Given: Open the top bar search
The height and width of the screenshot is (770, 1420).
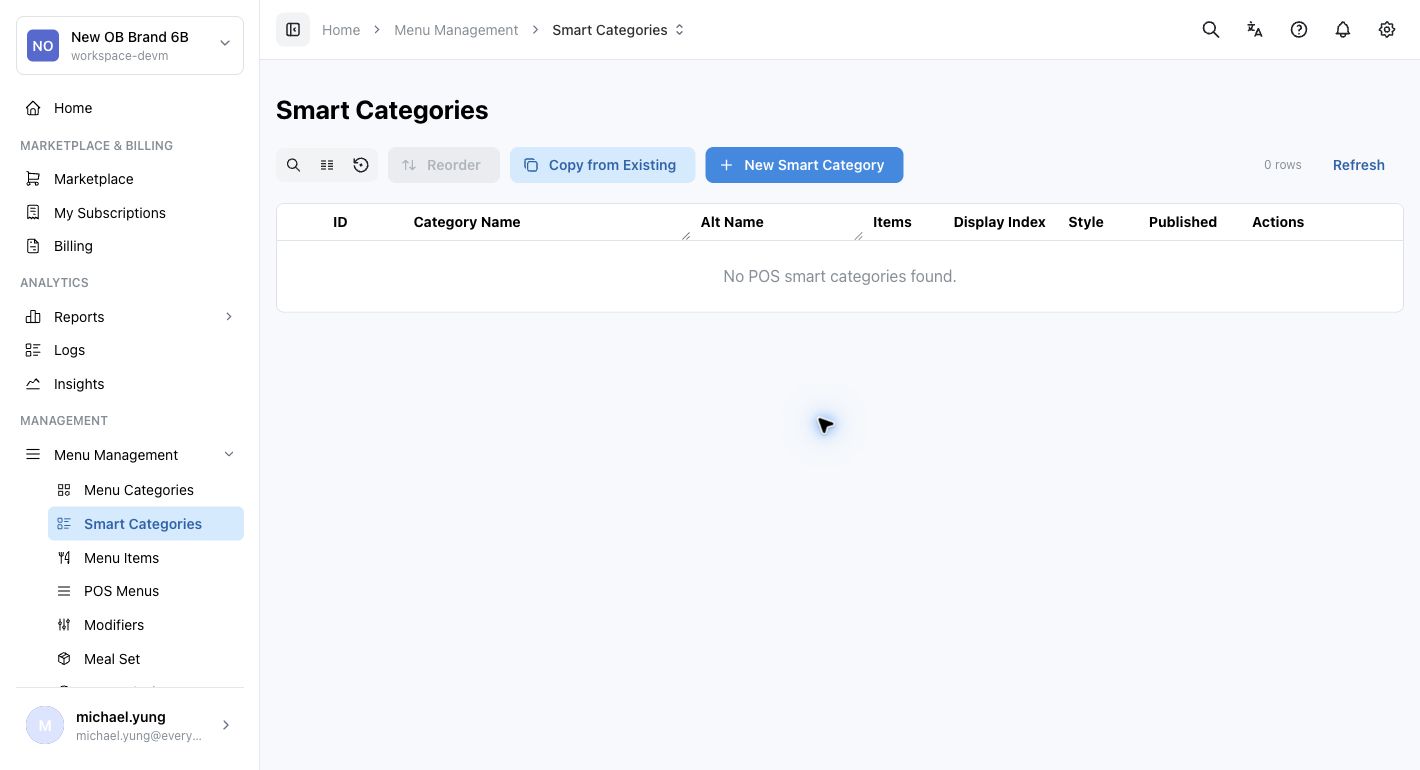Looking at the screenshot, I should click(1211, 30).
